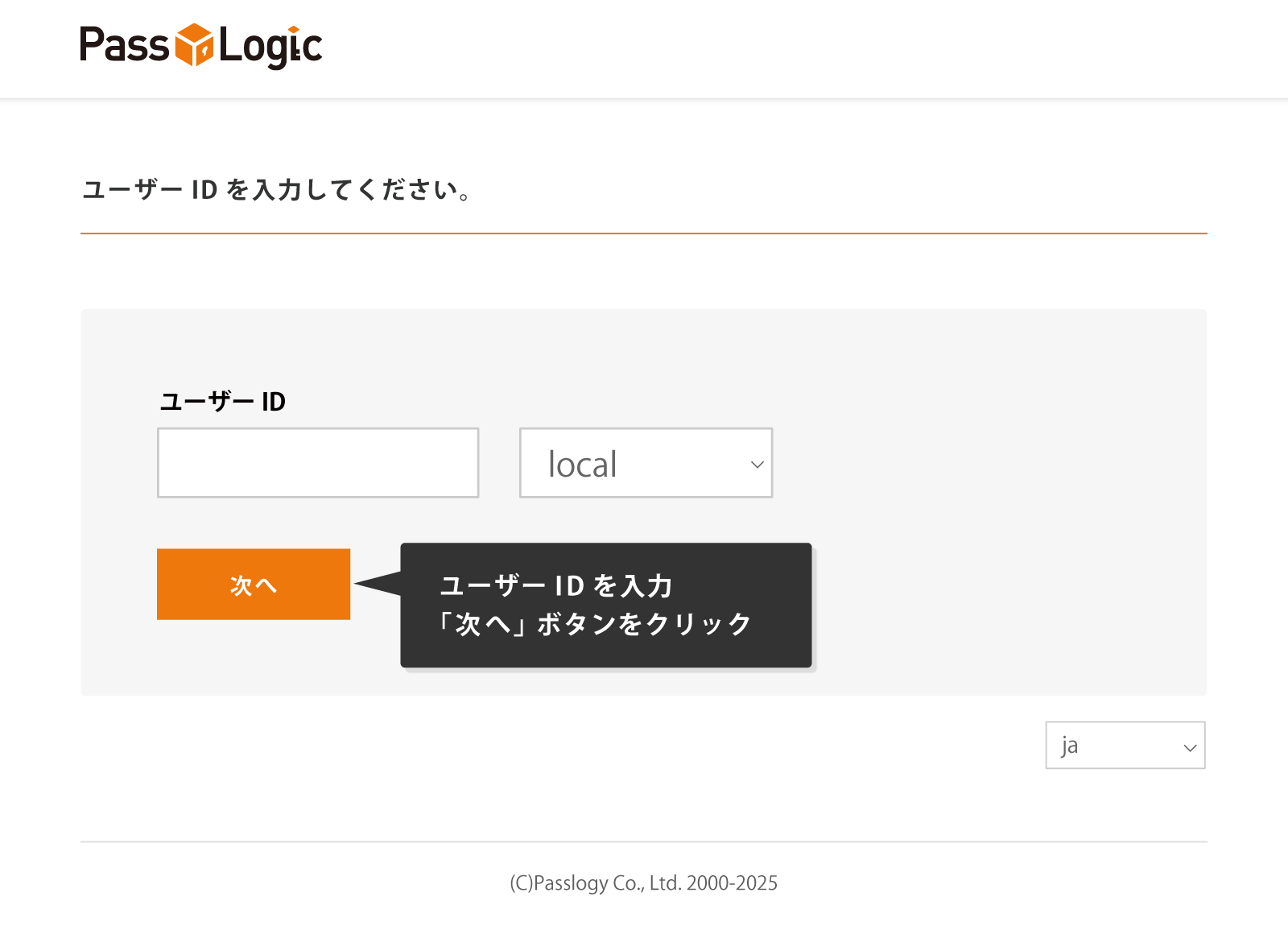Click the ユーザー ID field label
The image size is (1288, 934).
coord(223,401)
